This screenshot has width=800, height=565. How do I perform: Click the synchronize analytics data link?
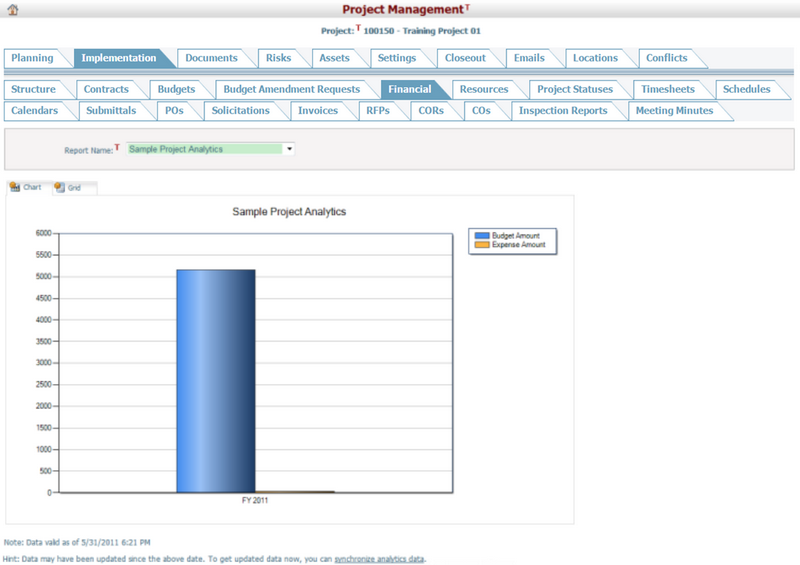point(380,558)
